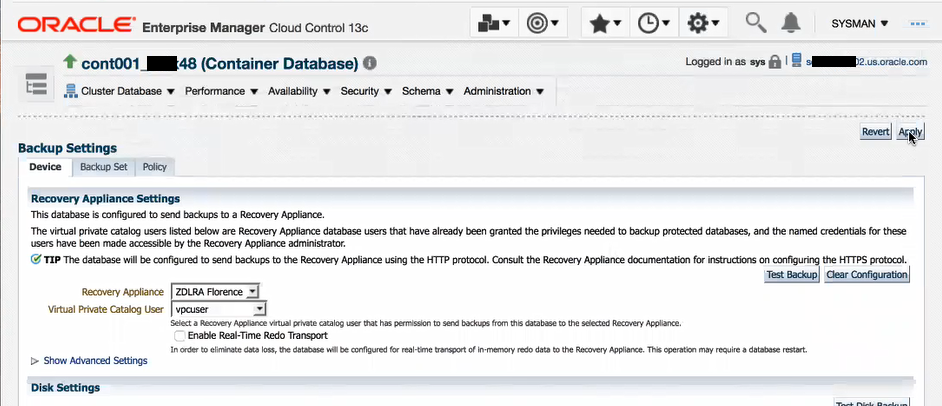The height and width of the screenshot is (406, 942).
Task: Open the SYSMAN user menu
Action: coord(860,23)
